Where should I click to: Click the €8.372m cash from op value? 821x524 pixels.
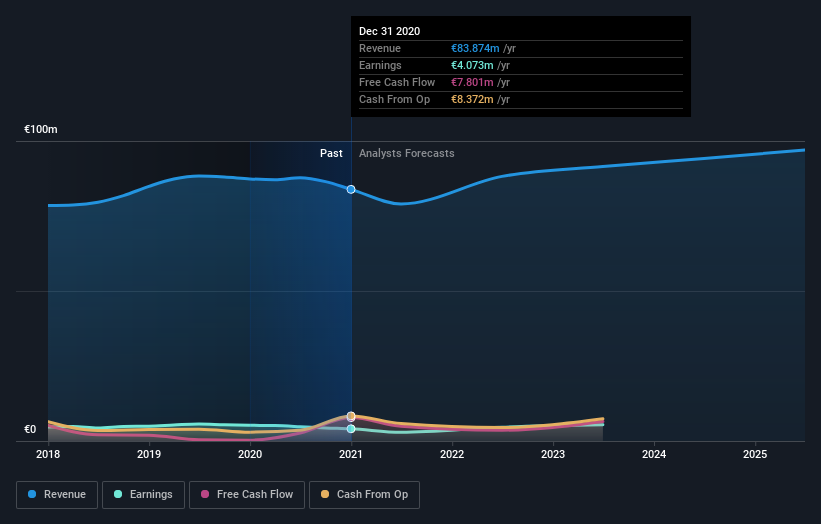472,99
